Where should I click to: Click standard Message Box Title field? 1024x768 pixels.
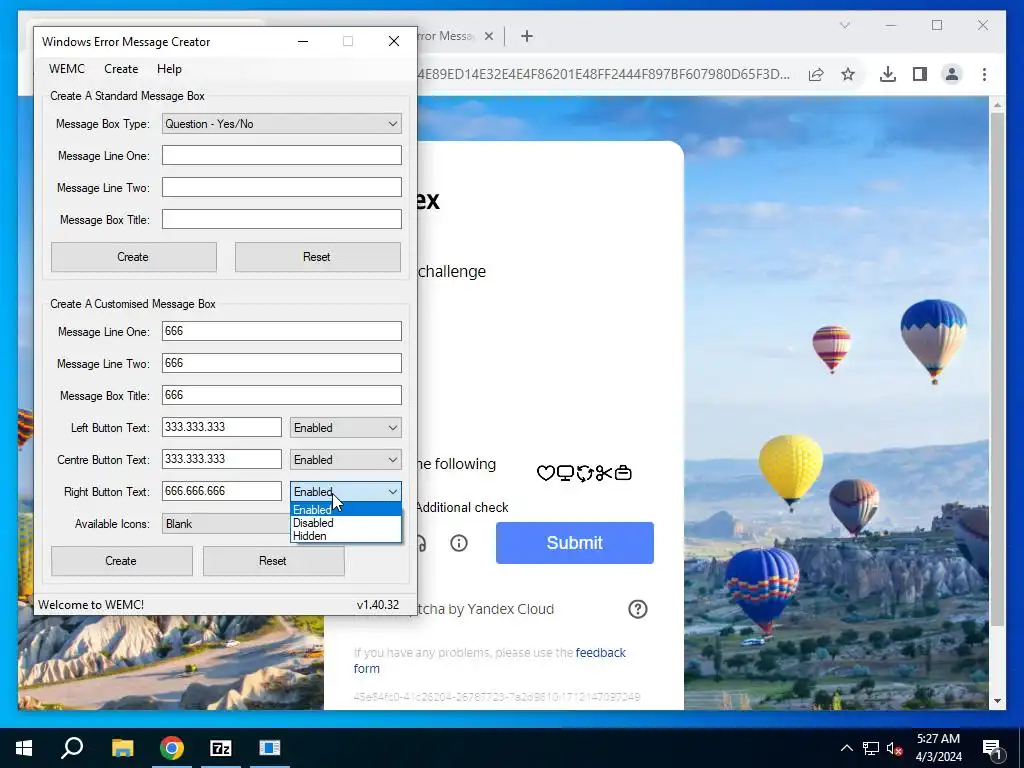[x=281, y=219]
